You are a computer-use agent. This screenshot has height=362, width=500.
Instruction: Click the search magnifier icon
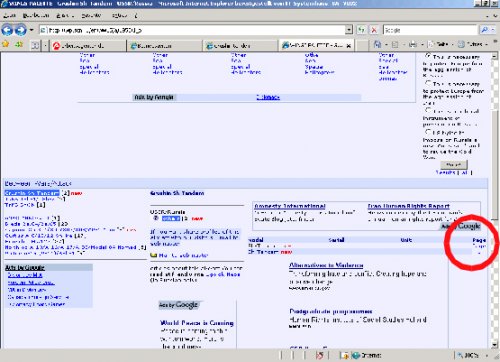point(484,30)
